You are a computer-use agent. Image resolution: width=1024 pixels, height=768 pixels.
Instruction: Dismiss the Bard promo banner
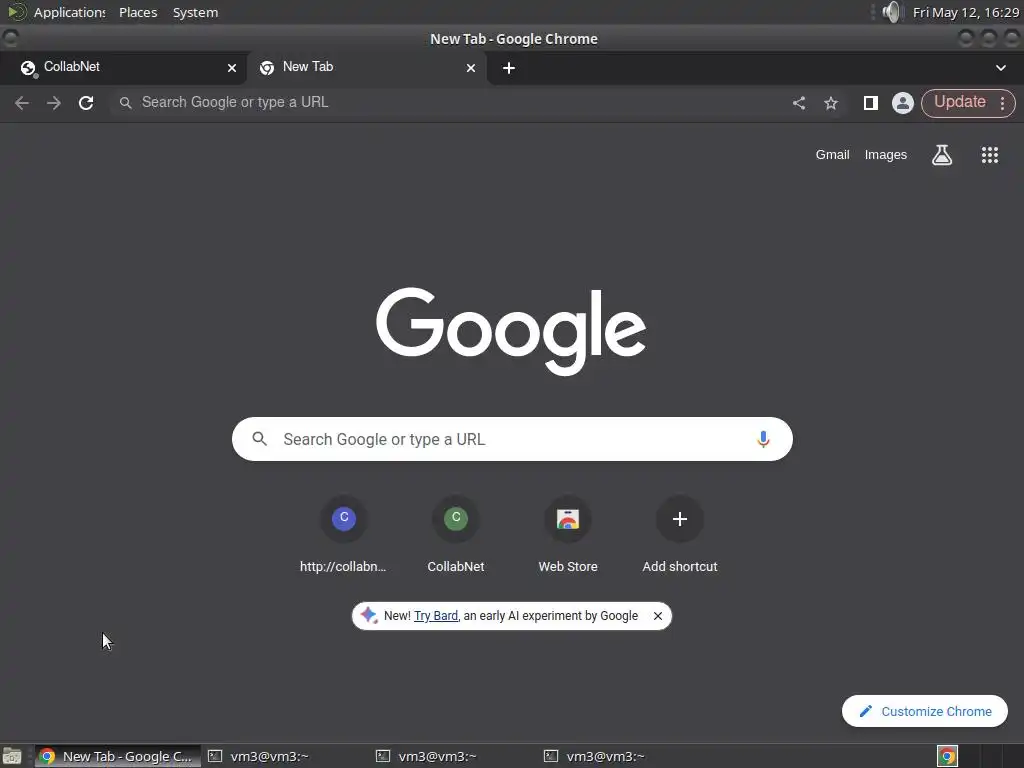[658, 616]
